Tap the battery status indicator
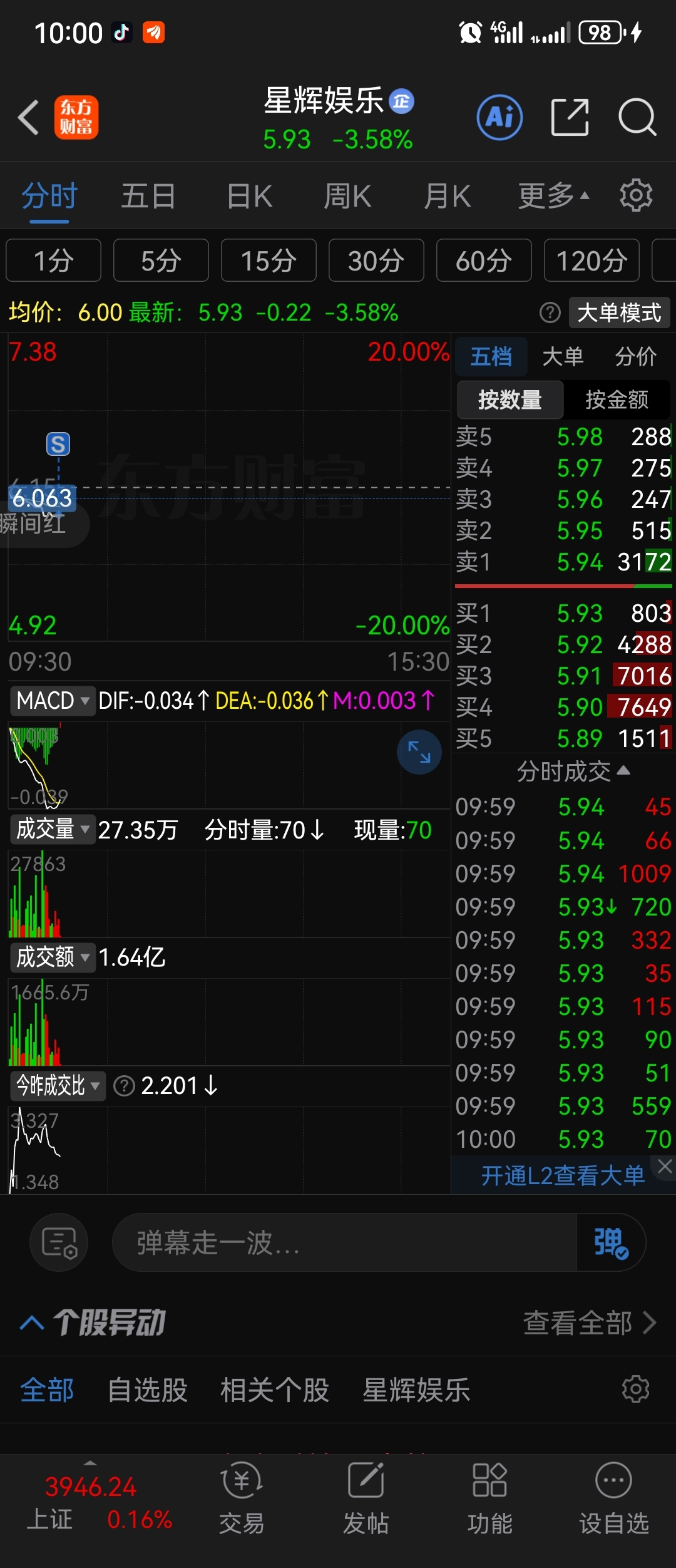This screenshot has height=1568, width=676. 602,32
